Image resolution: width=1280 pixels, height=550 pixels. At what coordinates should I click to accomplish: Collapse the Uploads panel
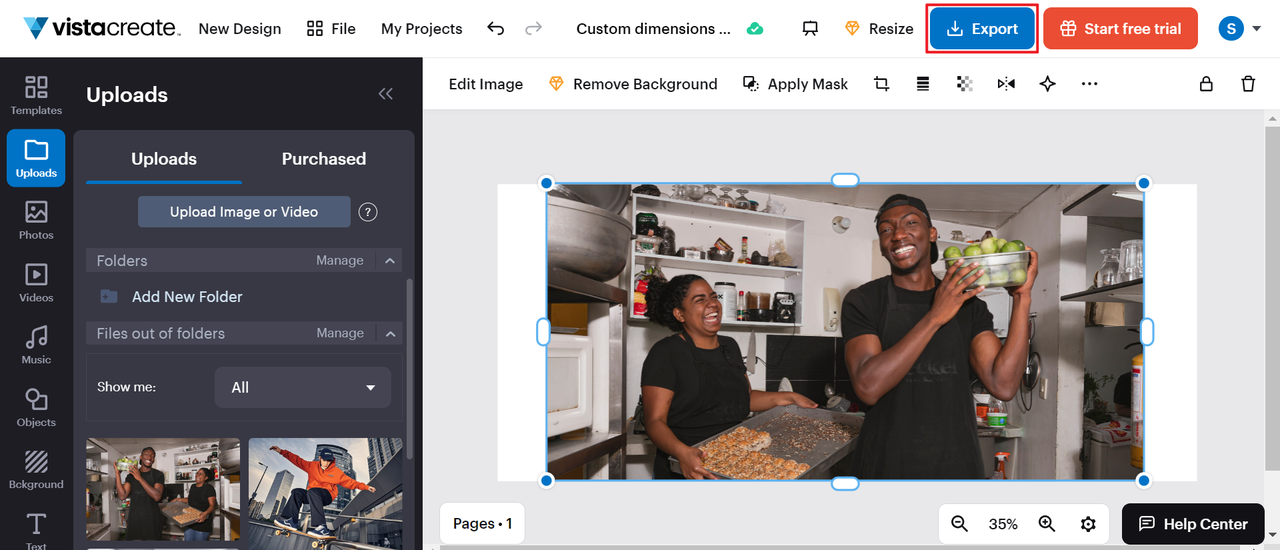pos(386,94)
